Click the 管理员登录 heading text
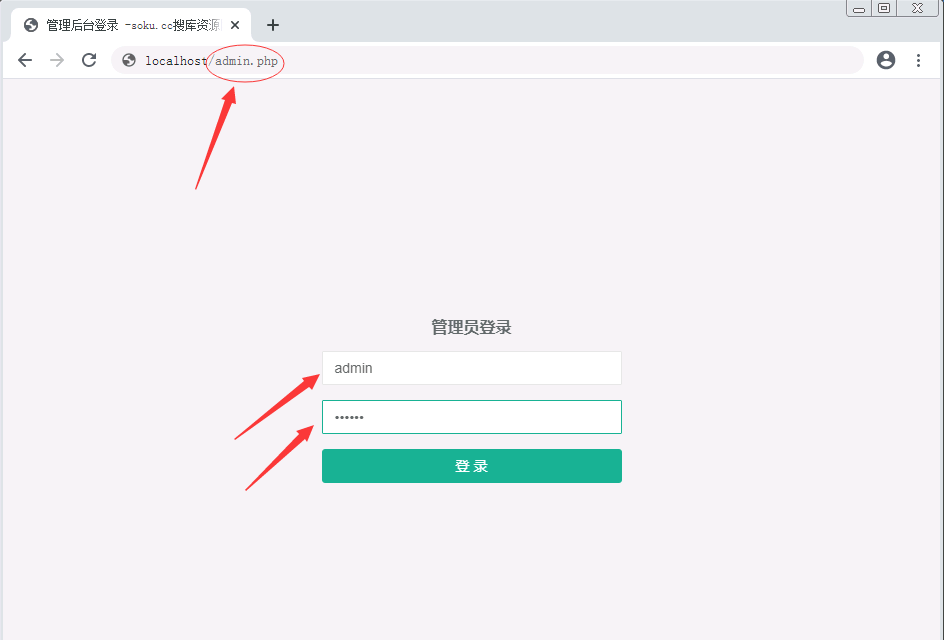The height and width of the screenshot is (640, 944). (x=471, y=327)
